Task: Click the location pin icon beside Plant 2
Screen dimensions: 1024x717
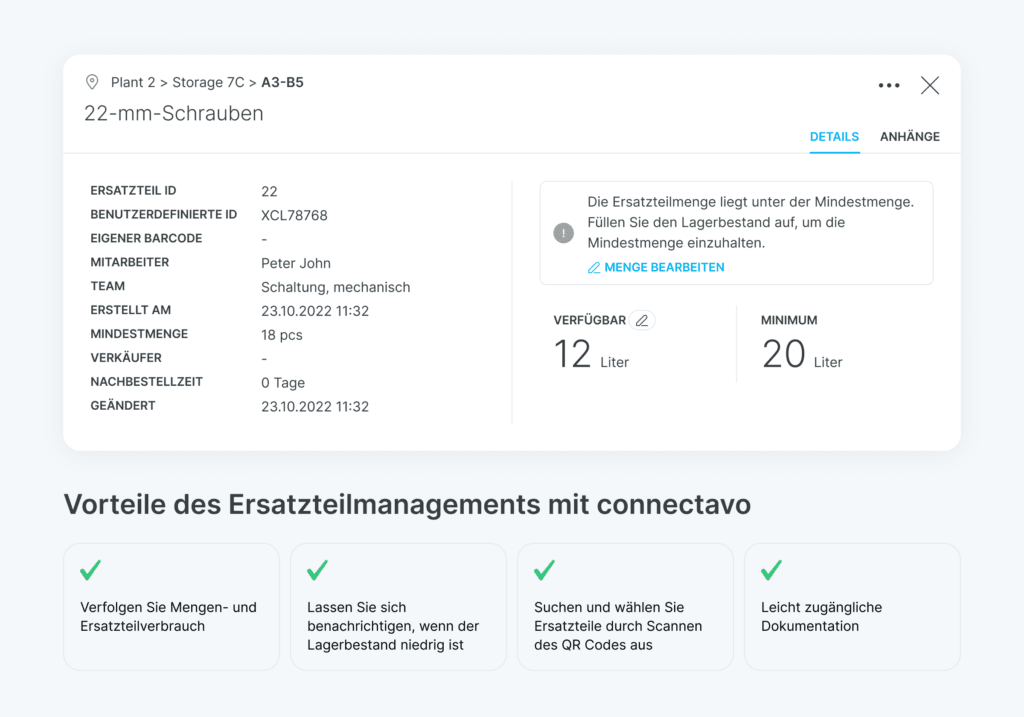Action: click(x=92, y=82)
